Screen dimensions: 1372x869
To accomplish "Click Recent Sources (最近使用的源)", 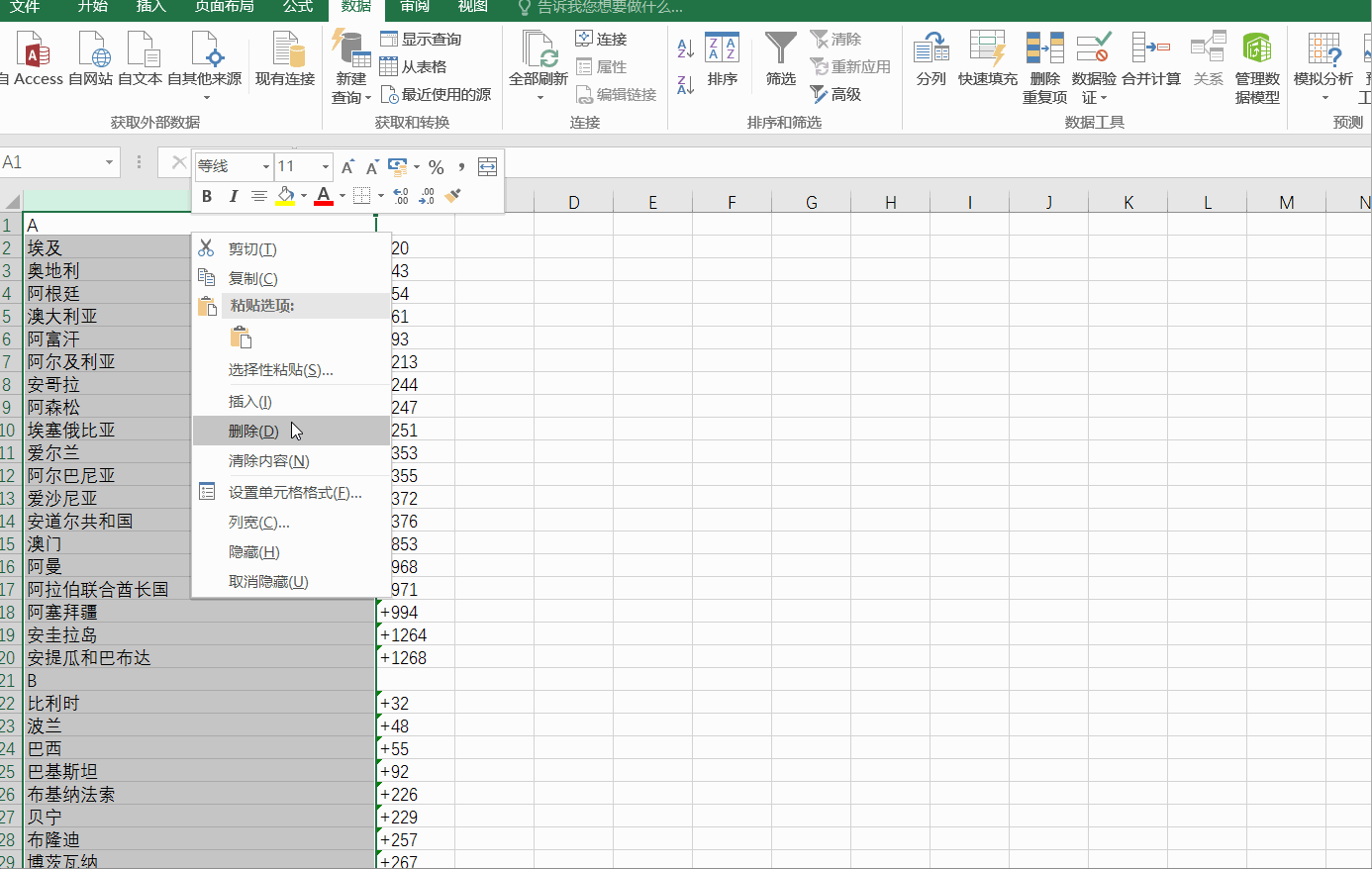I will (x=437, y=94).
